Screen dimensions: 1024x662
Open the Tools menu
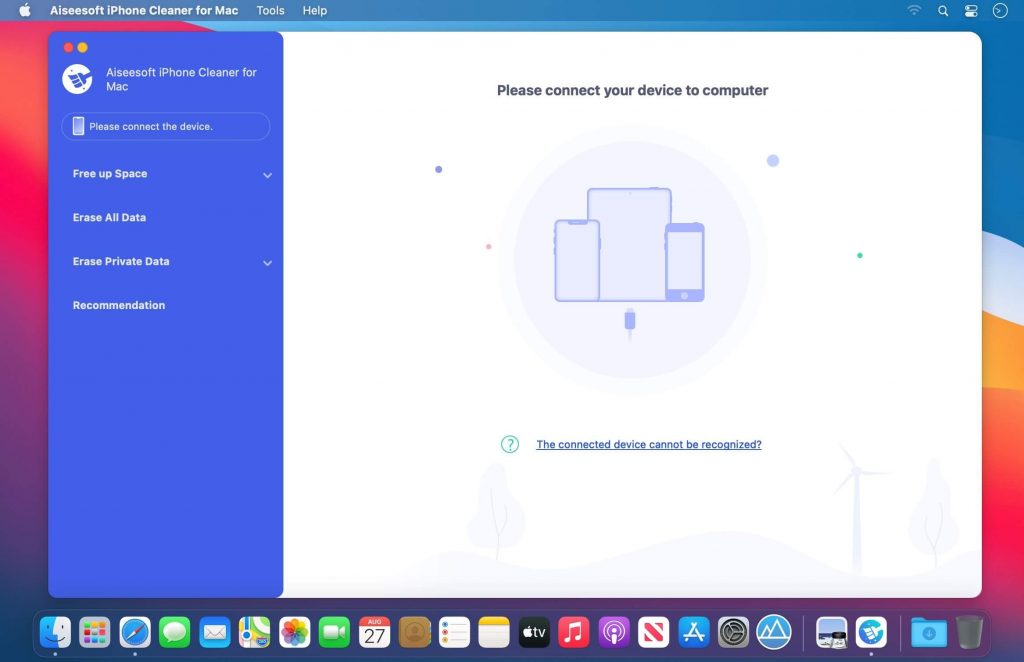269,11
